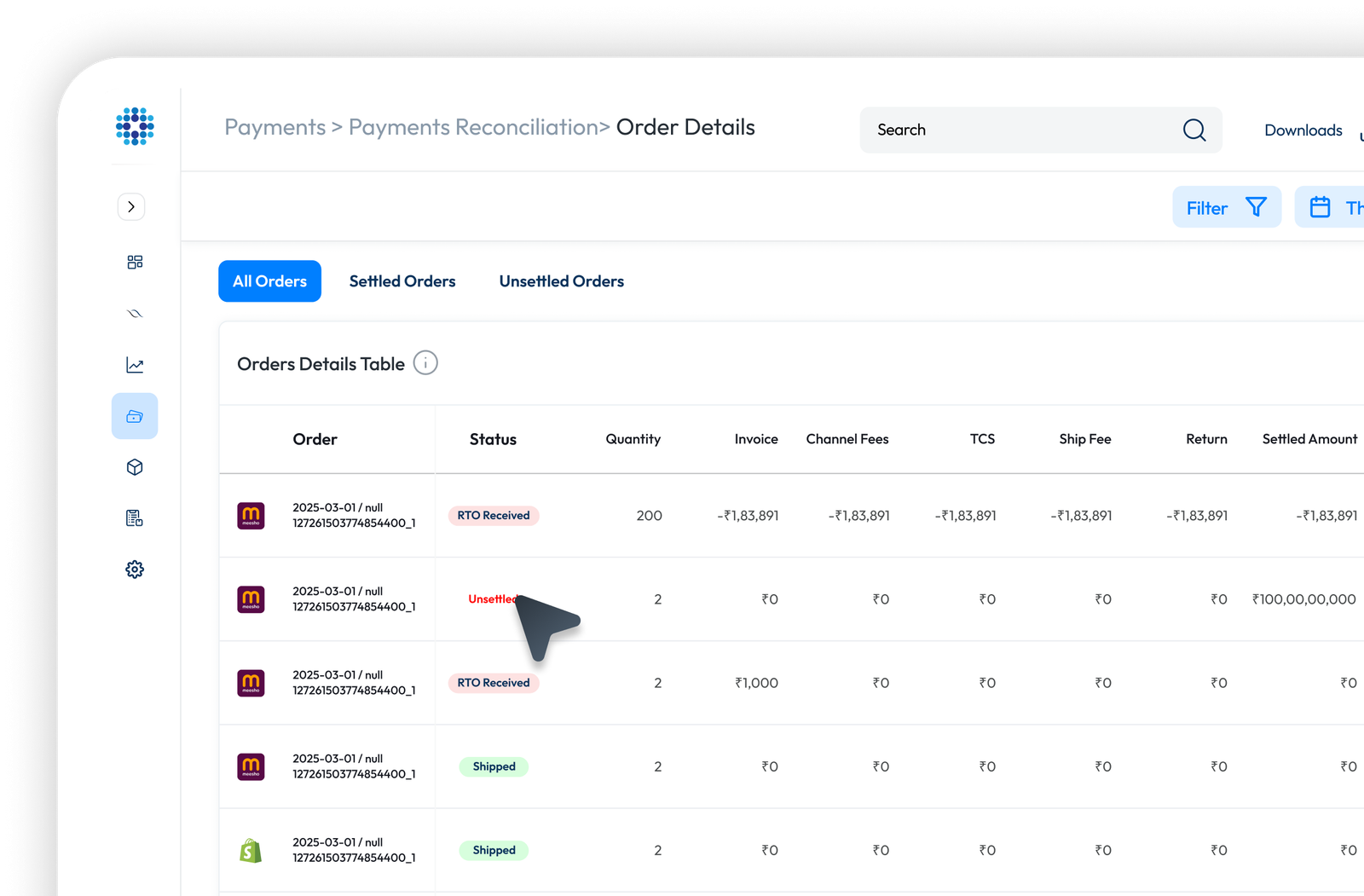Click the info icon beside Orders Details Table

425,363
